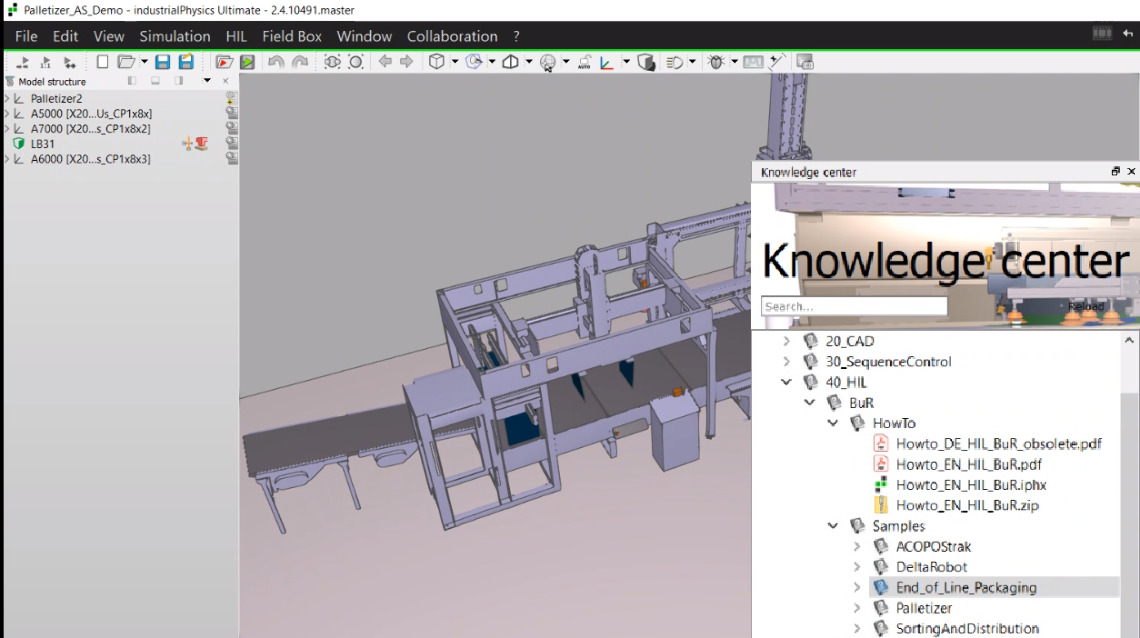Click the Knowledge center search field
The height and width of the screenshot is (638, 1140).
853,306
